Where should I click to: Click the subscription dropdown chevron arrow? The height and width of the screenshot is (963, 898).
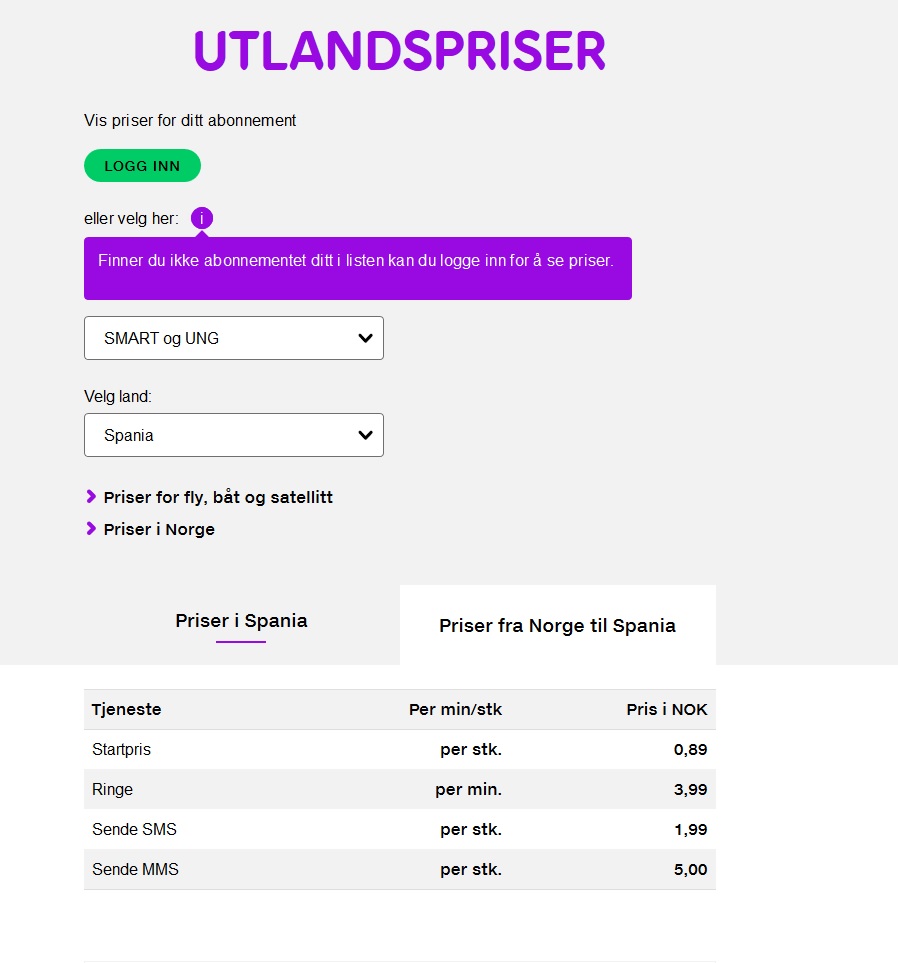(x=365, y=338)
